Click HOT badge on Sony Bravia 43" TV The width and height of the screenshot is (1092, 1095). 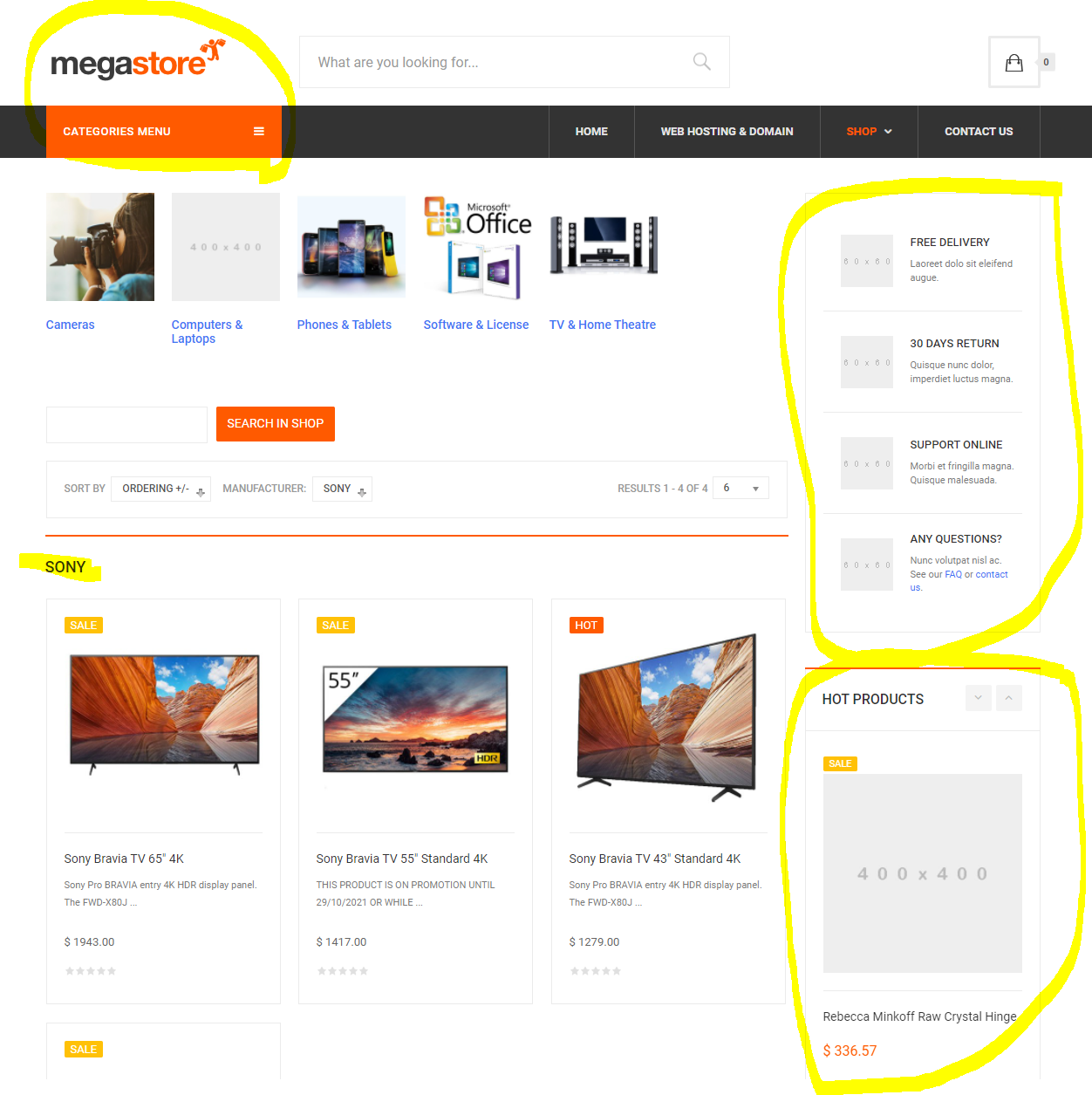click(x=587, y=626)
